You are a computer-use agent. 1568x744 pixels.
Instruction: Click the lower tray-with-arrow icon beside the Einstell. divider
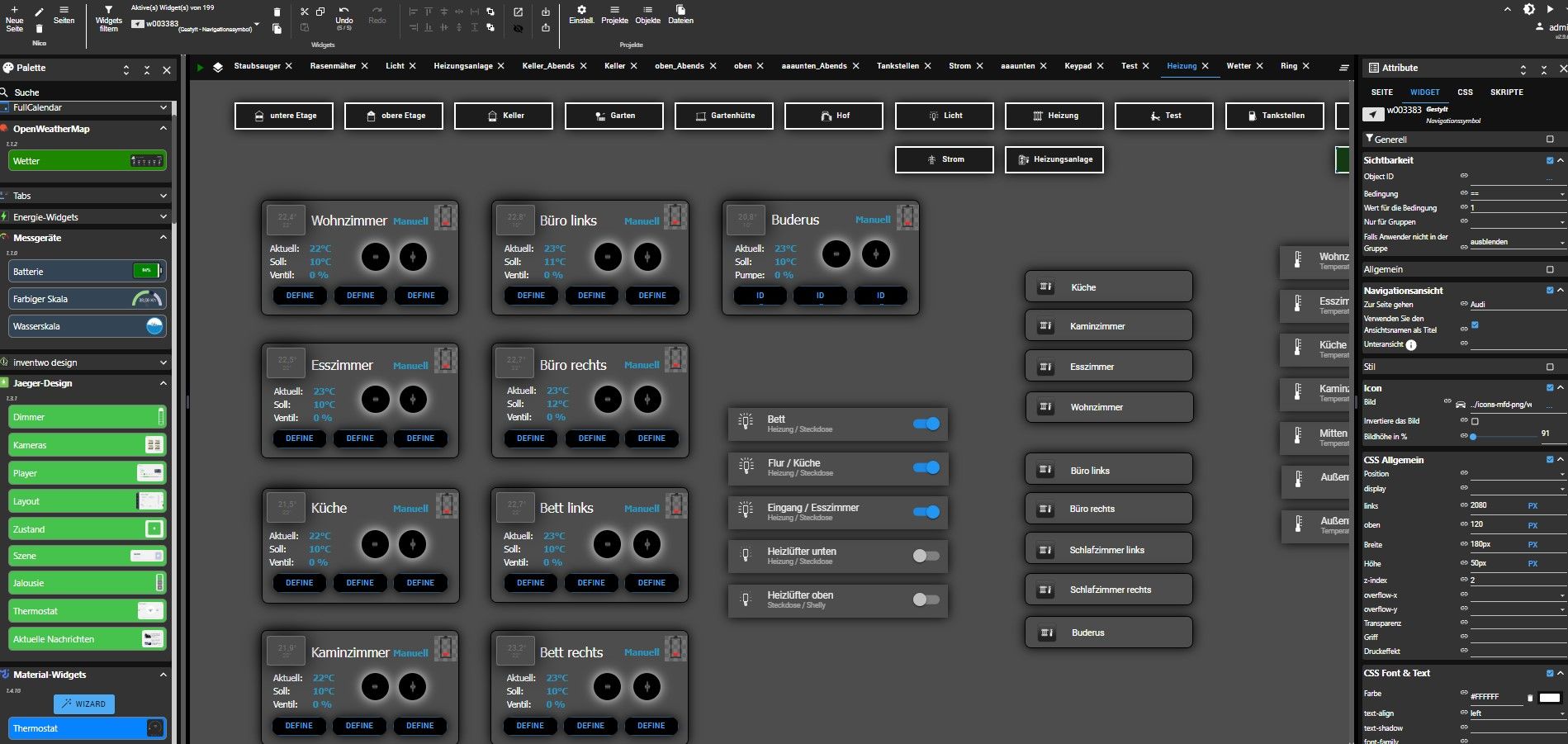point(546,28)
